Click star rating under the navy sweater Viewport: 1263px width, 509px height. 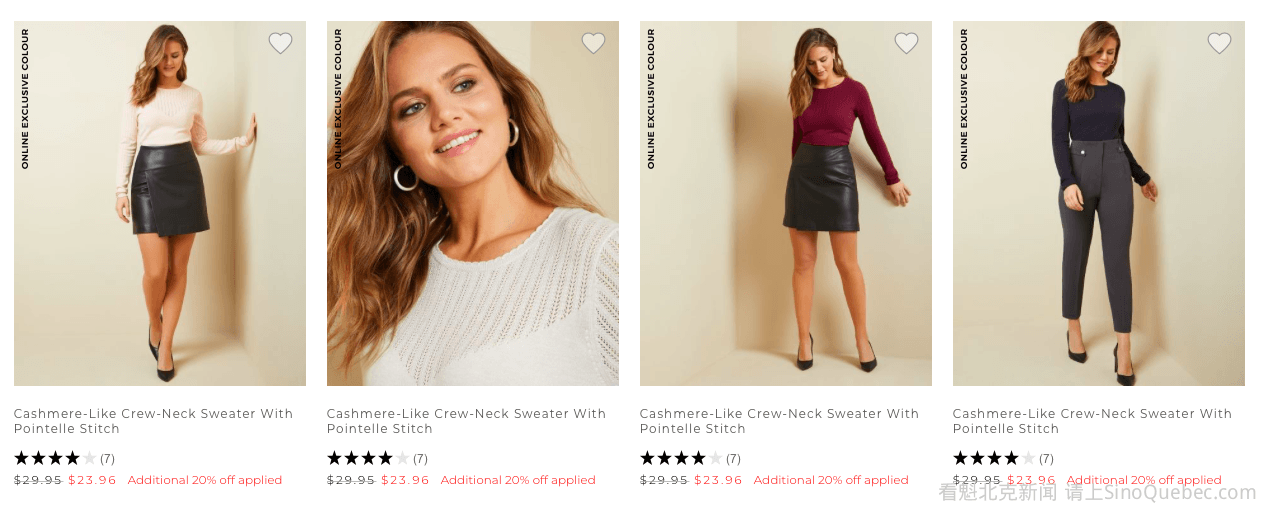pyautogui.click(x=994, y=458)
